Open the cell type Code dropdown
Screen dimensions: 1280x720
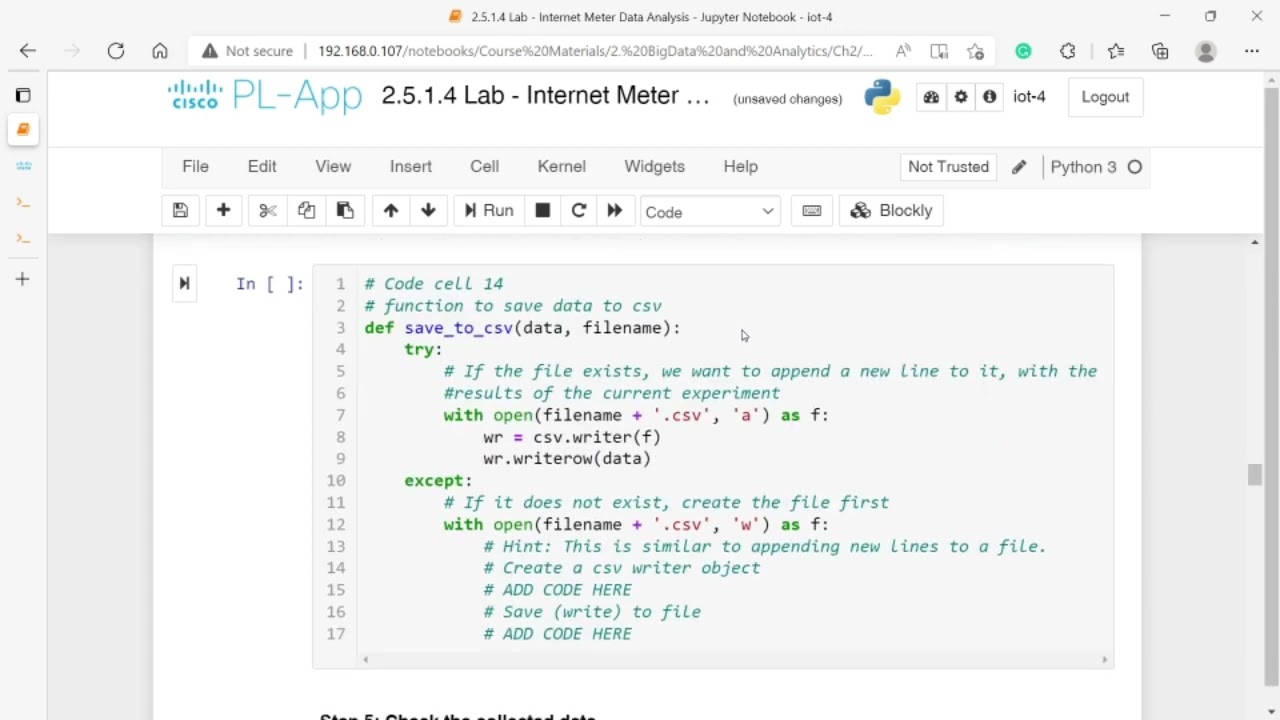click(x=709, y=211)
